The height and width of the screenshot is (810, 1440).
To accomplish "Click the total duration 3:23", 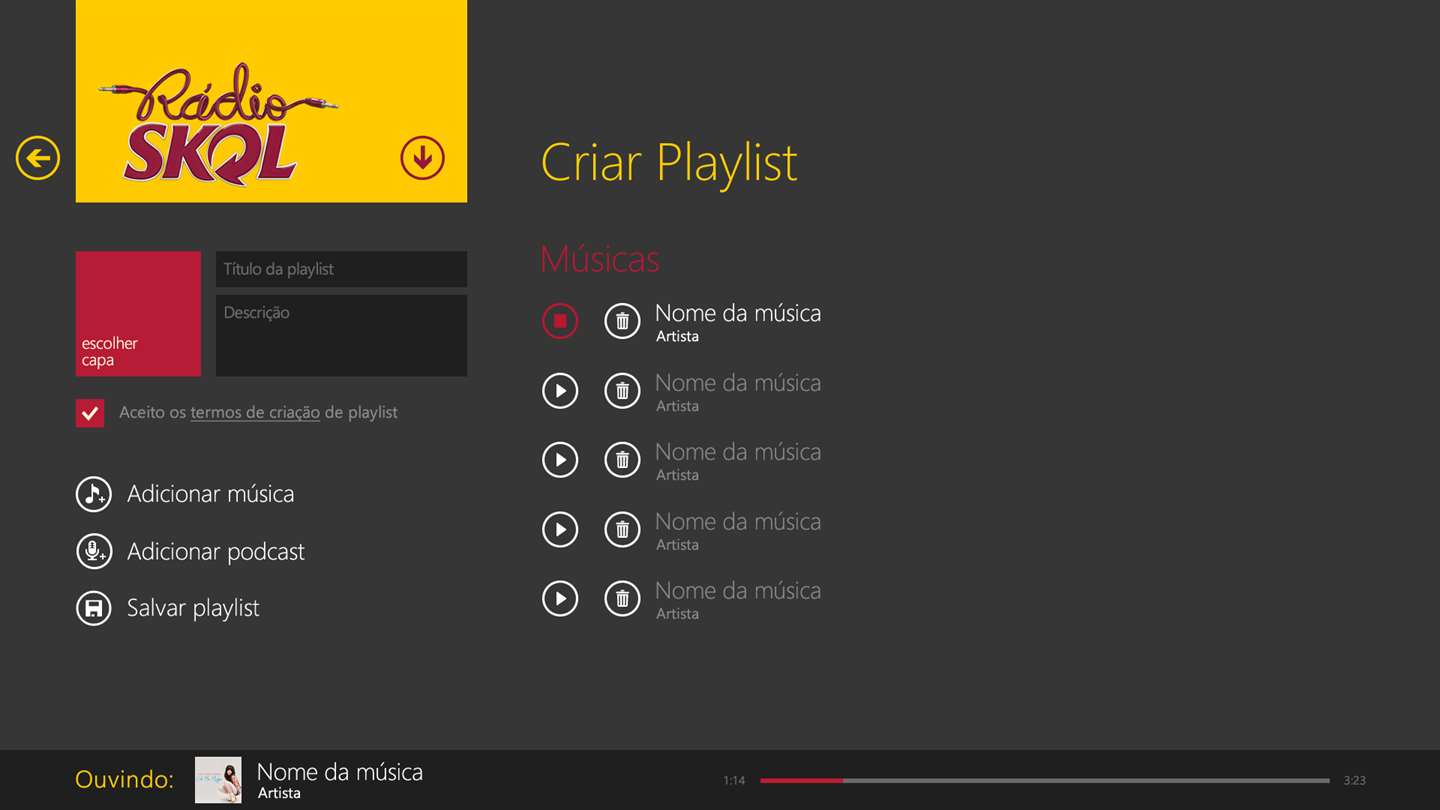I will (x=1354, y=780).
